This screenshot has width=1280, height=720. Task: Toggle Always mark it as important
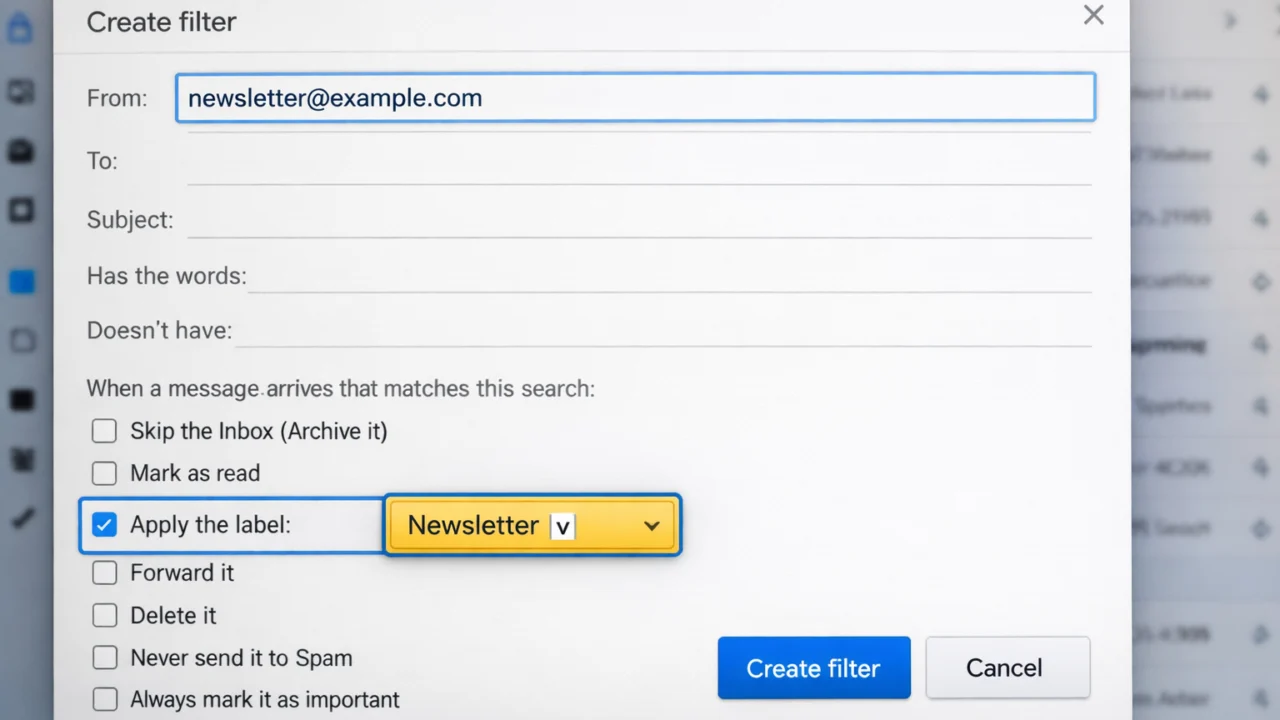pos(104,699)
